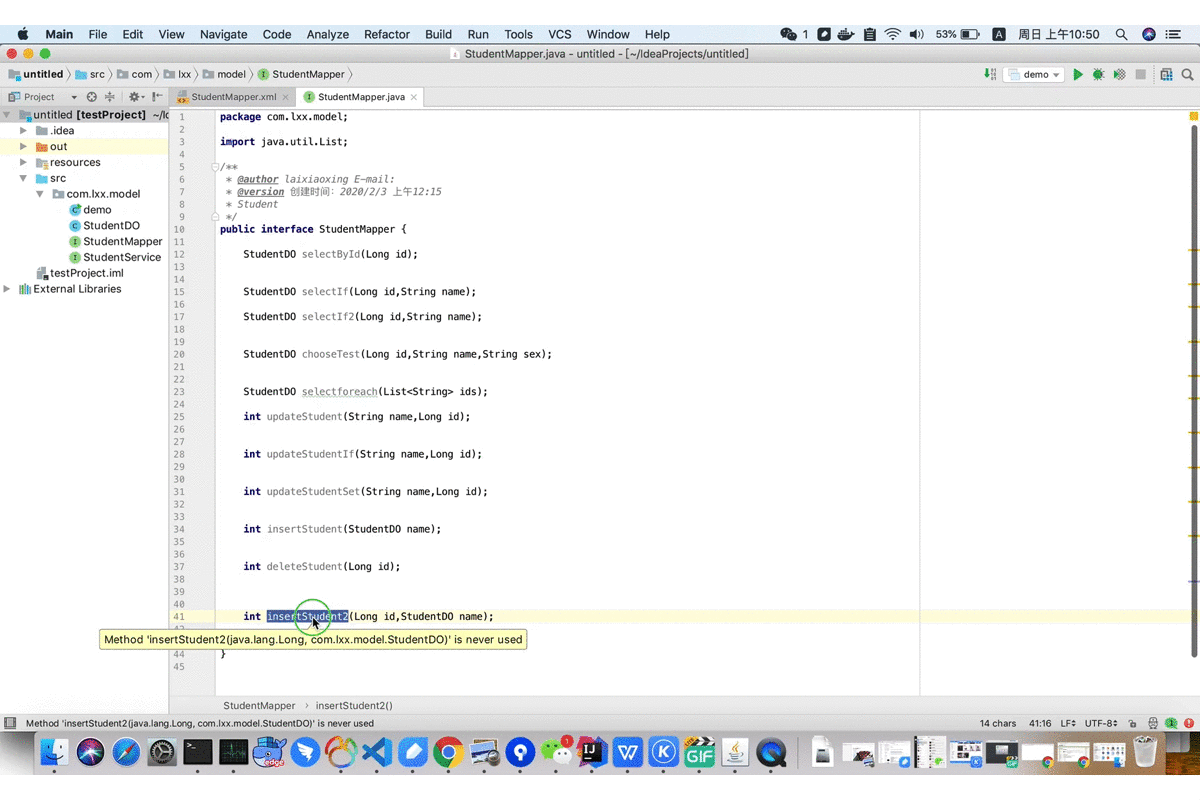The image size is (1200, 800).
Task: Open Project panel gear settings
Action: click(135, 97)
